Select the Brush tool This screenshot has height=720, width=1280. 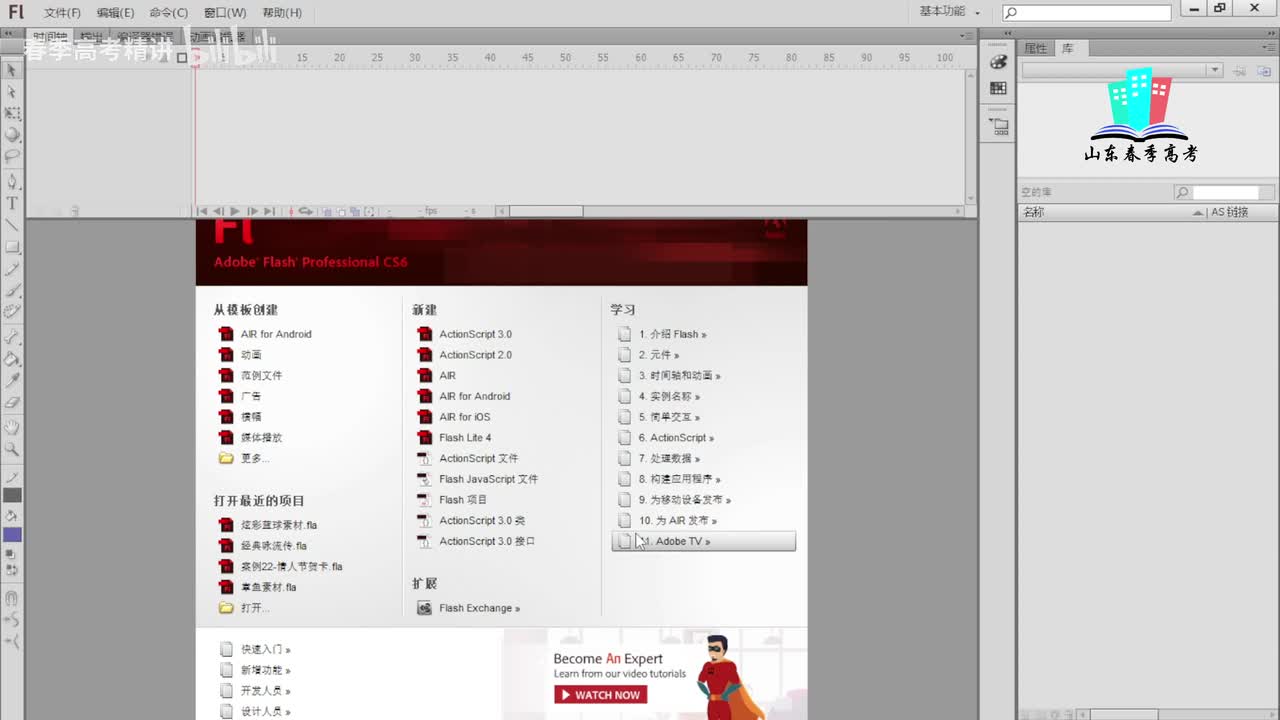(12, 290)
